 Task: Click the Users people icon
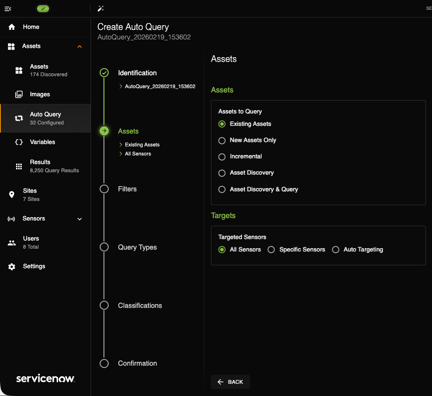[x=12, y=243]
